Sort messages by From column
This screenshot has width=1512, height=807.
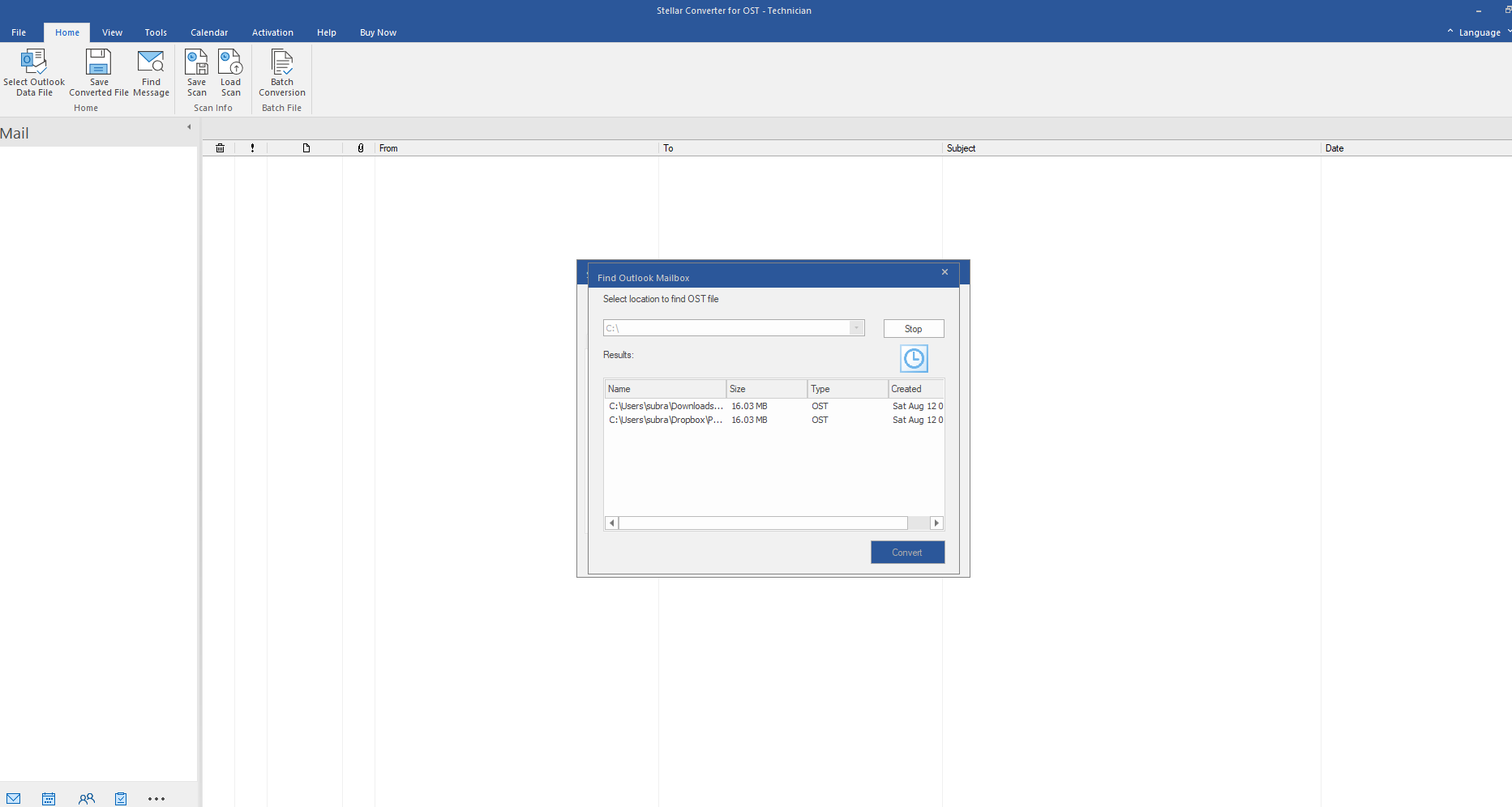tap(516, 148)
